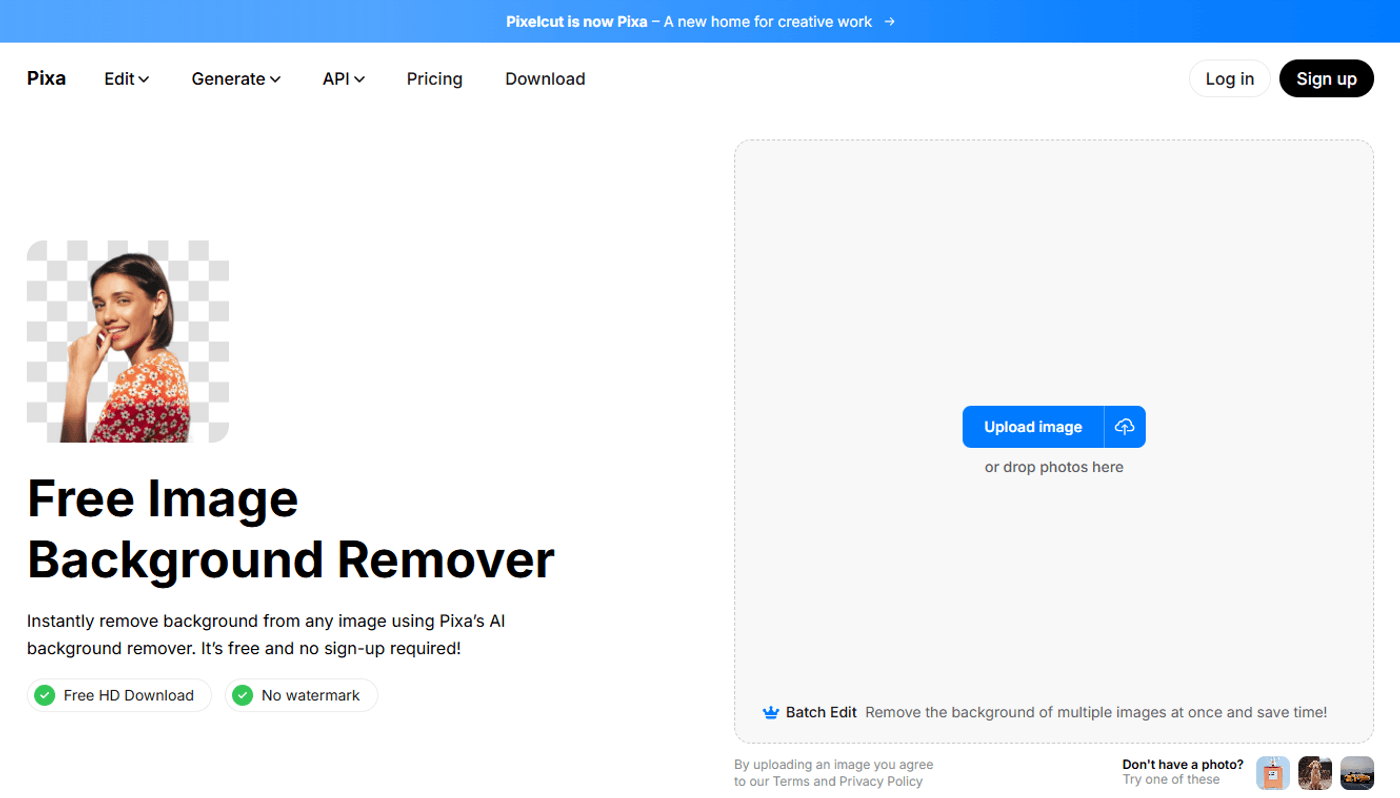Expand the Edit dropdown menu
The width and height of the screenshot is (1400, 798).
coord(126,79)
